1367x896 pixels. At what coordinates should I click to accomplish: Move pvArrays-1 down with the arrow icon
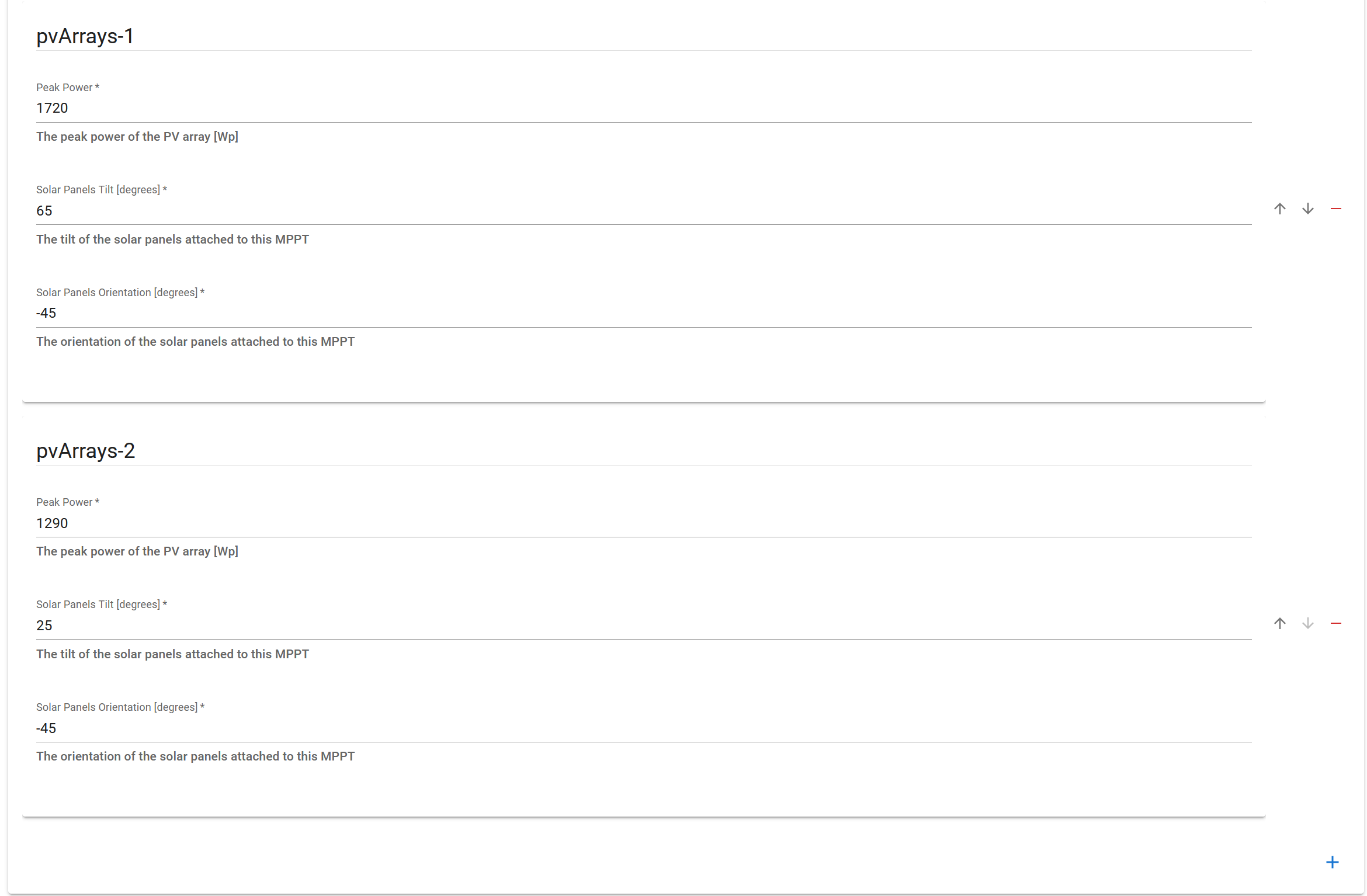[1307, 209]
